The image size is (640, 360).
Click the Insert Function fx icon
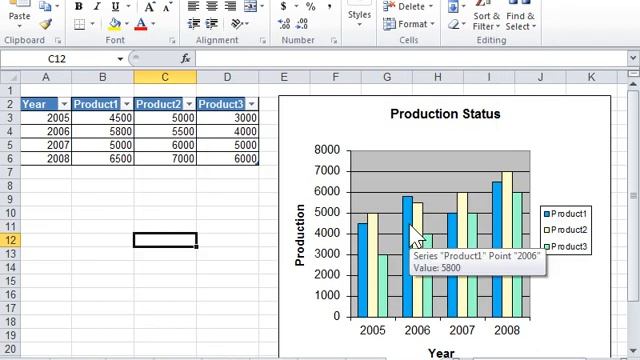click(x=186, y=59)
